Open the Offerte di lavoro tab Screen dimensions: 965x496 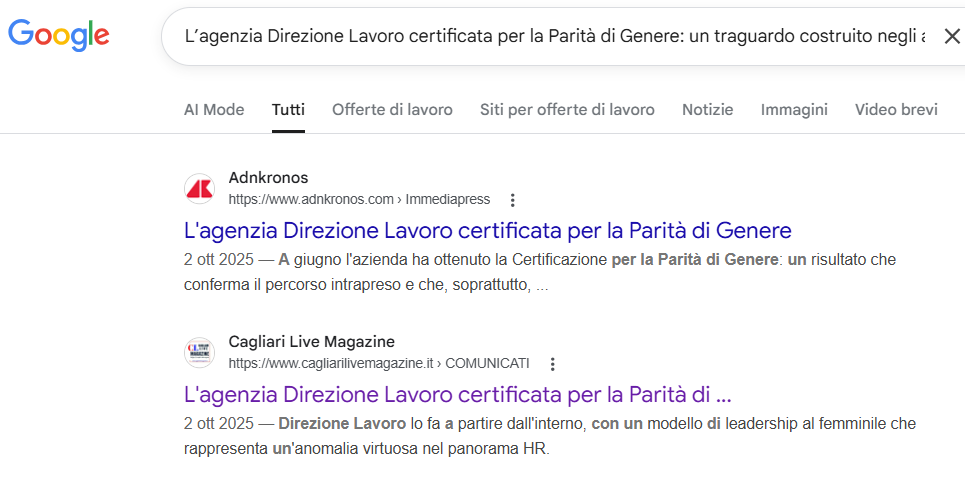[392, 110]
